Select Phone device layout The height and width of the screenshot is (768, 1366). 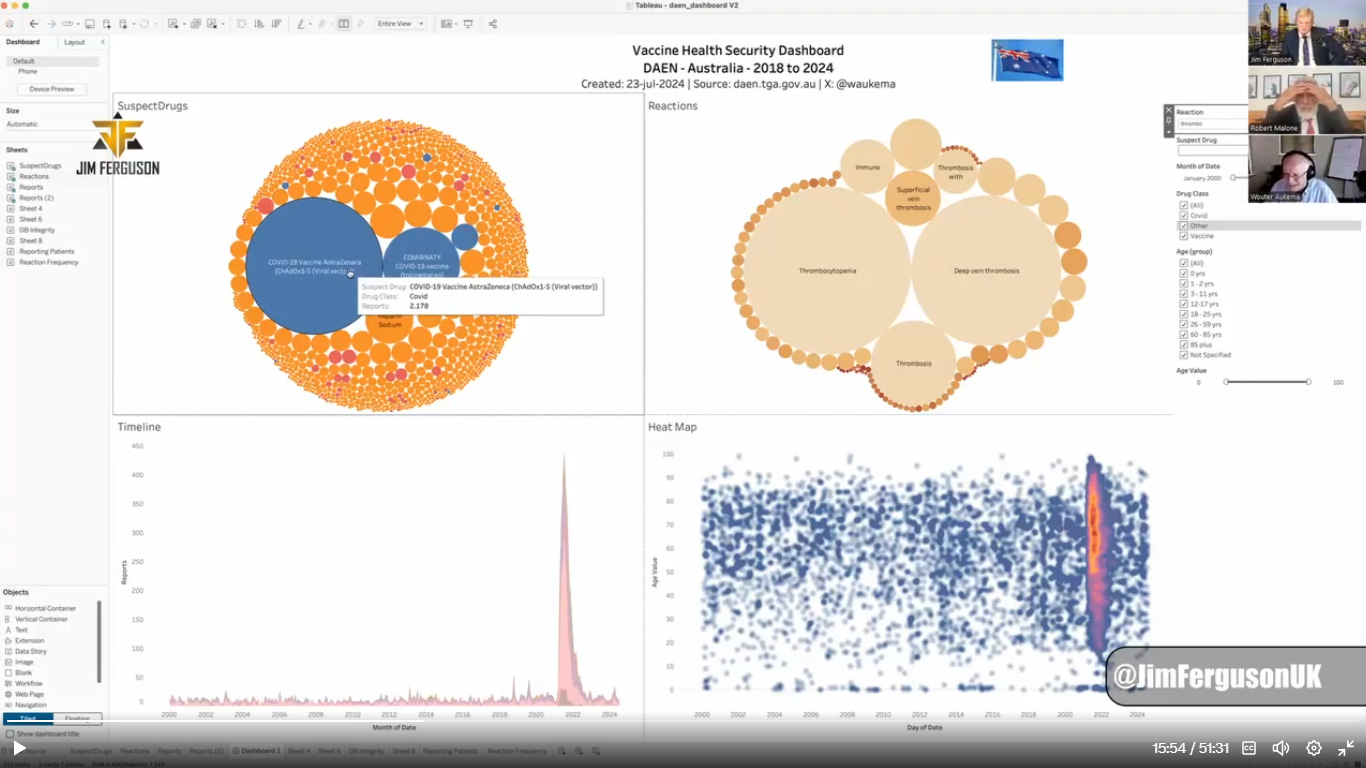click(28, 72)
